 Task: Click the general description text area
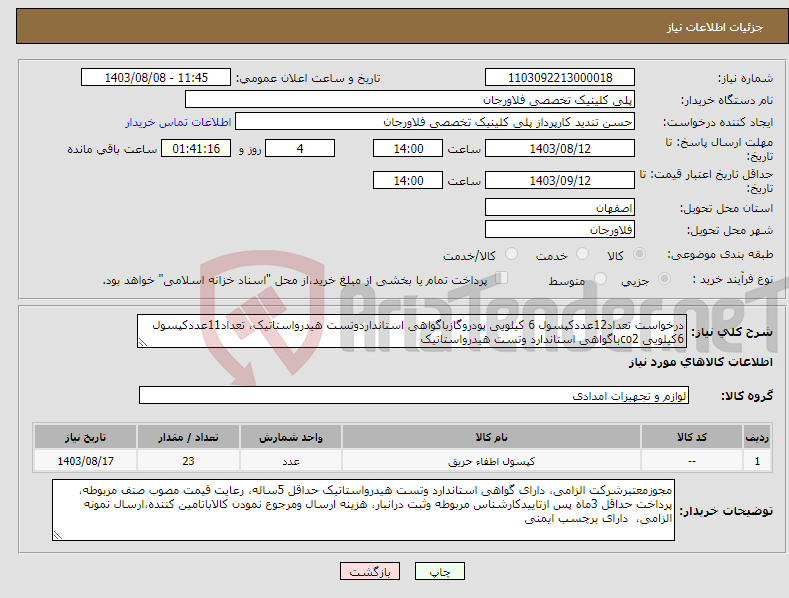(x=412, y=331)
